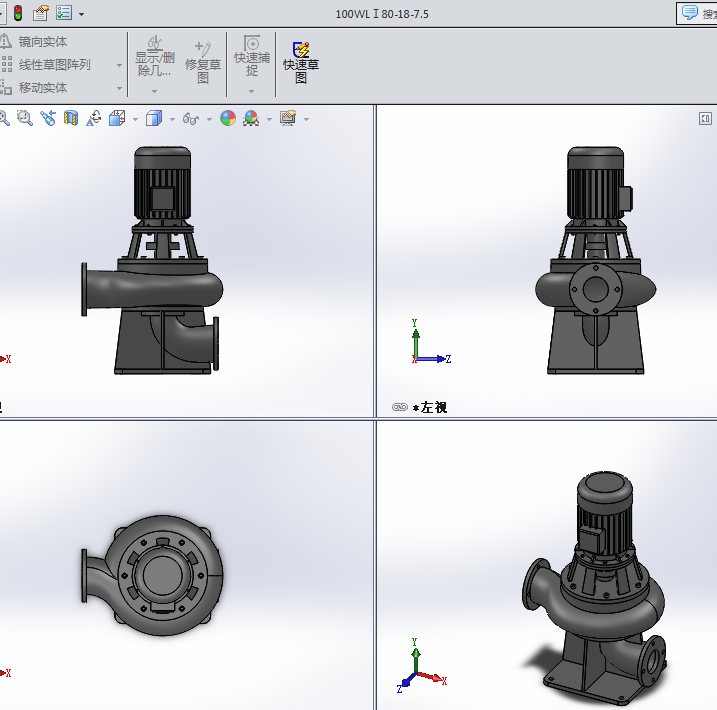Click Apply Scene icon
The width and height of the screenshot is (717, 710).
tap(251, 118)
